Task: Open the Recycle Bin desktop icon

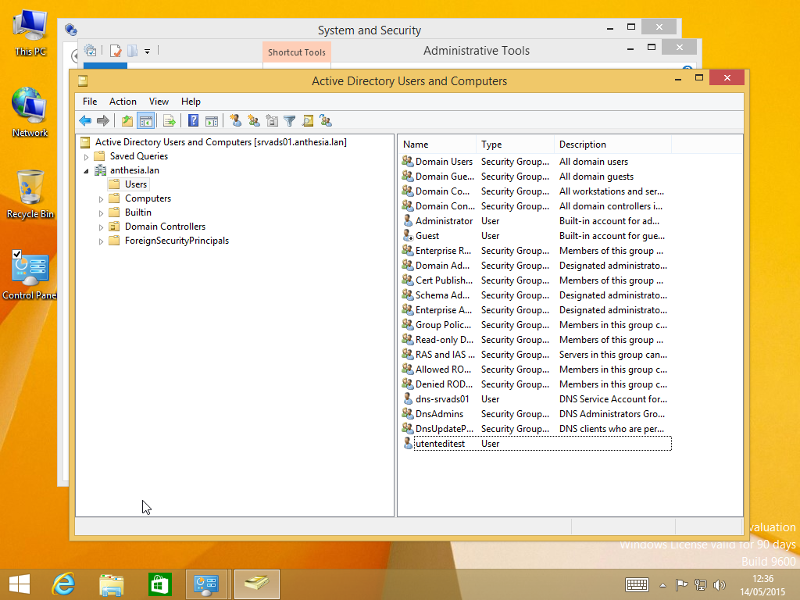Action: (30, 194)
